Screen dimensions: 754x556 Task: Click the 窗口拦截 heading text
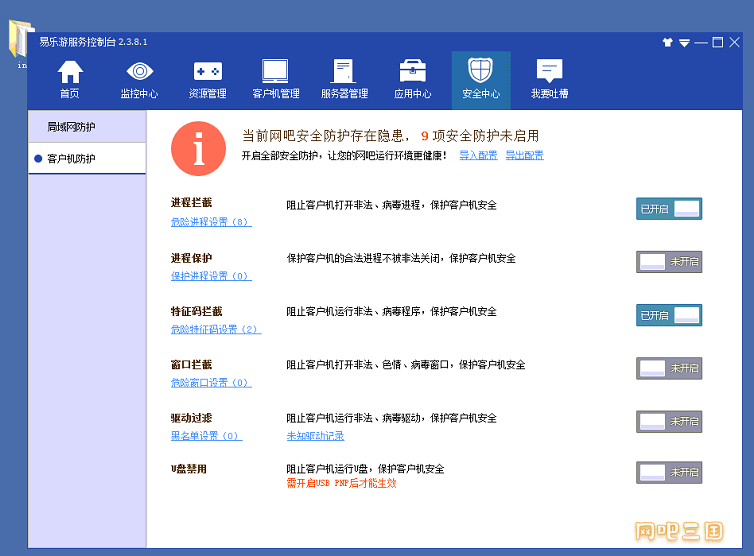(191, 365)
